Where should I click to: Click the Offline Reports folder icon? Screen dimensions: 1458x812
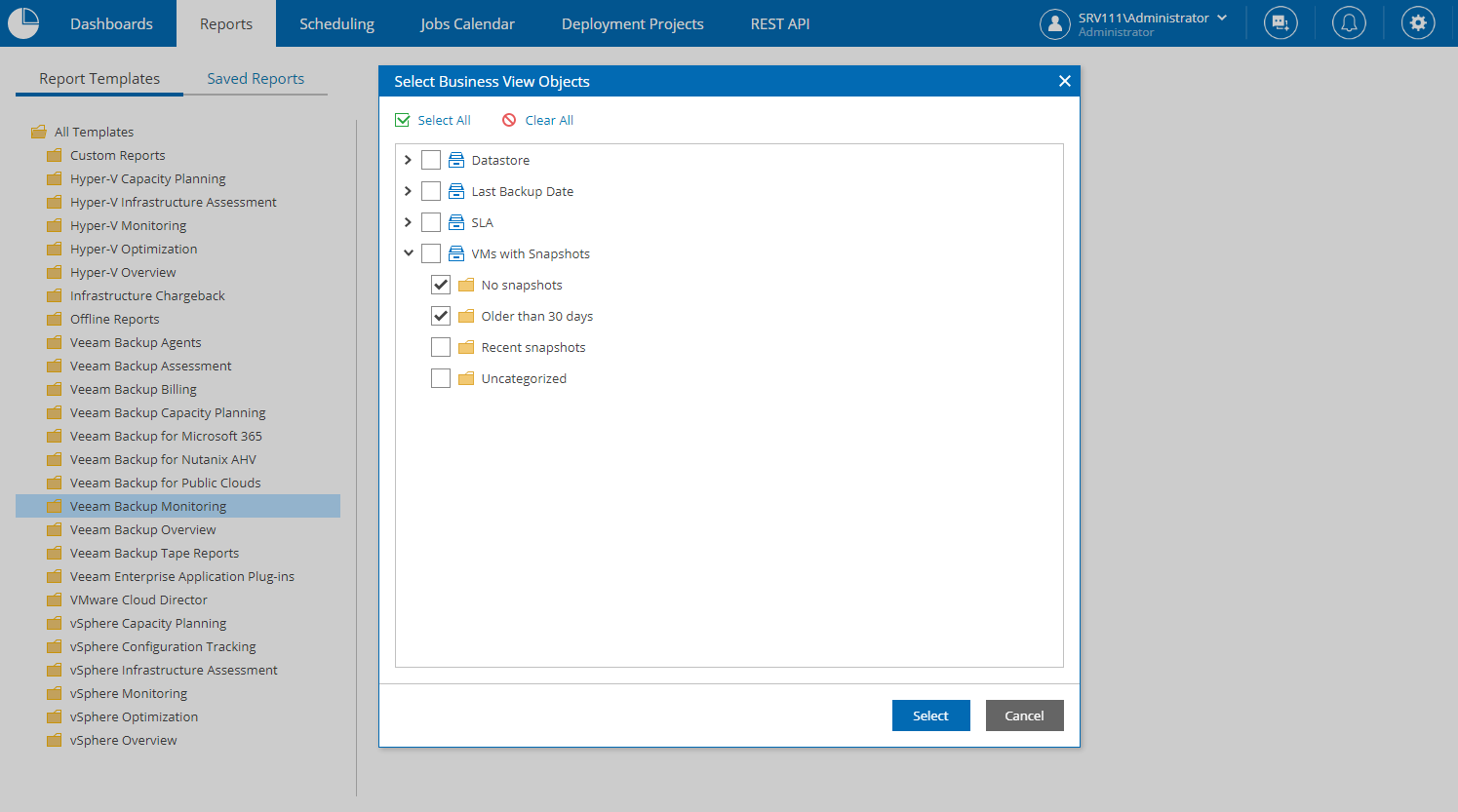55,319
